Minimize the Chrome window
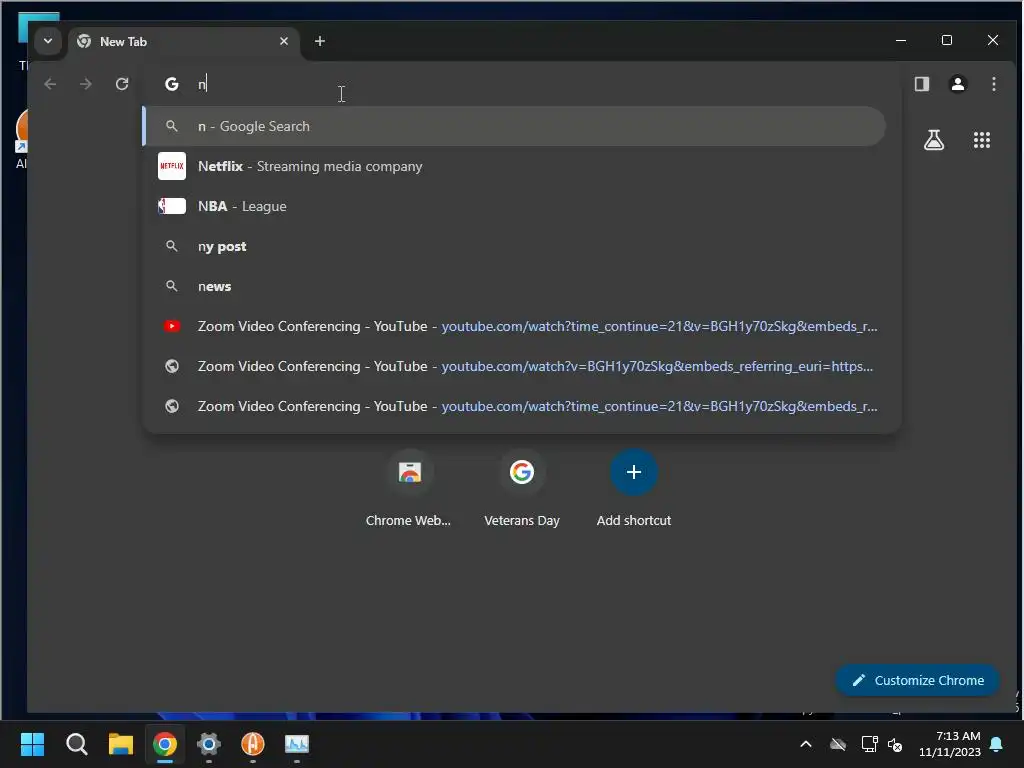The image size is (1024, 768). 901,40
